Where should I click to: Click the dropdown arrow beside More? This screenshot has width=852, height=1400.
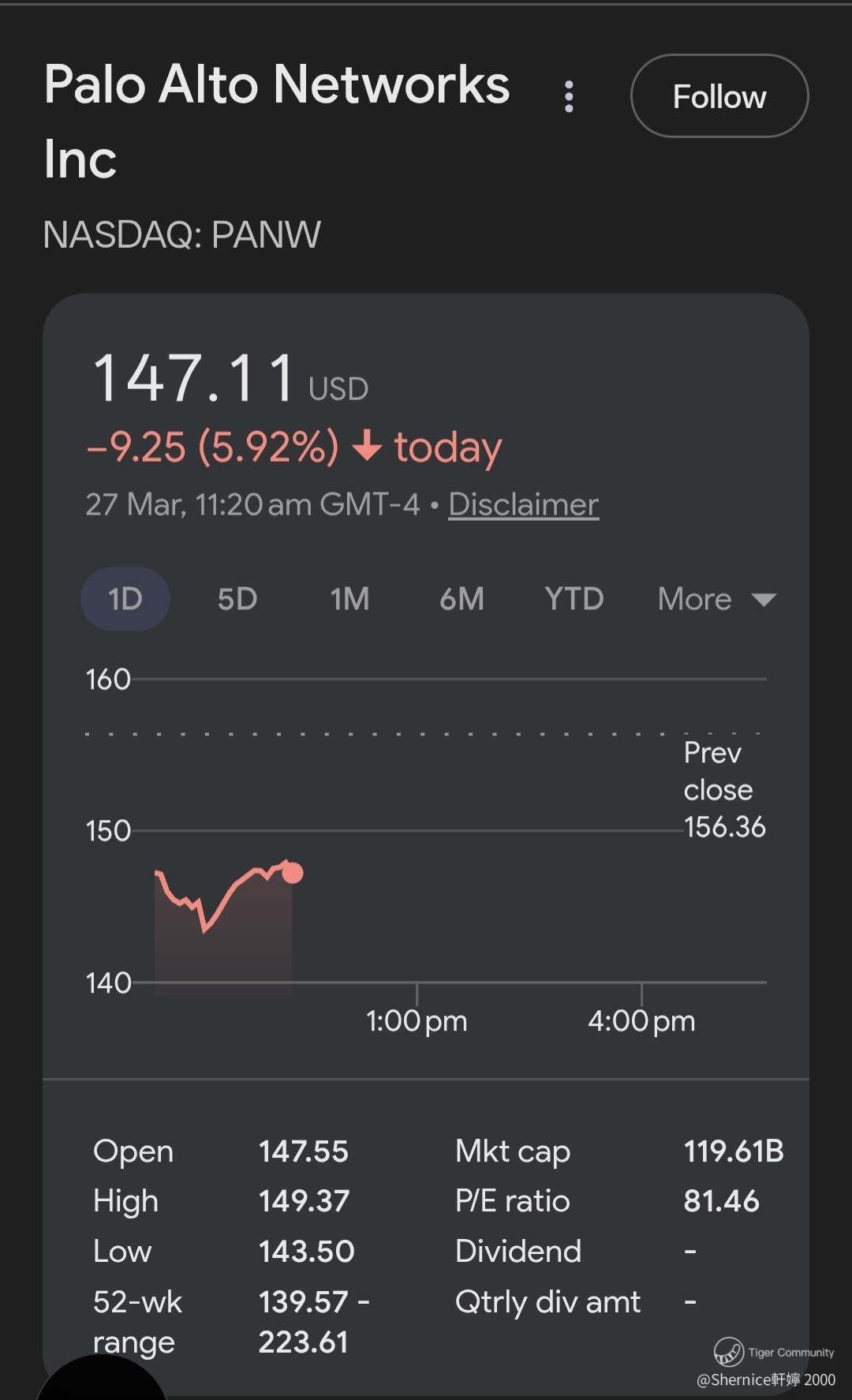(x=764, y=600)
